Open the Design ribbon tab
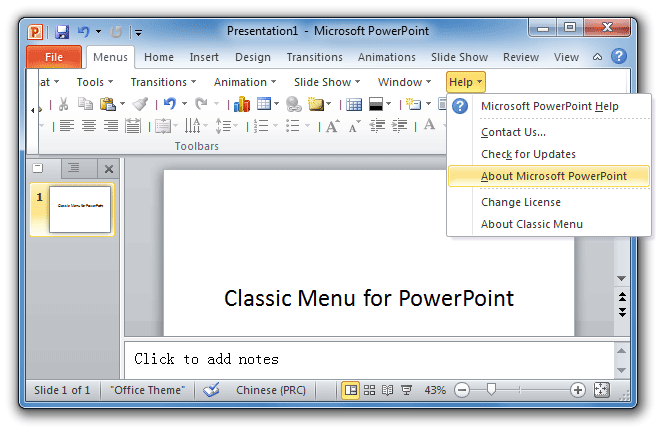 click(253, 57)
